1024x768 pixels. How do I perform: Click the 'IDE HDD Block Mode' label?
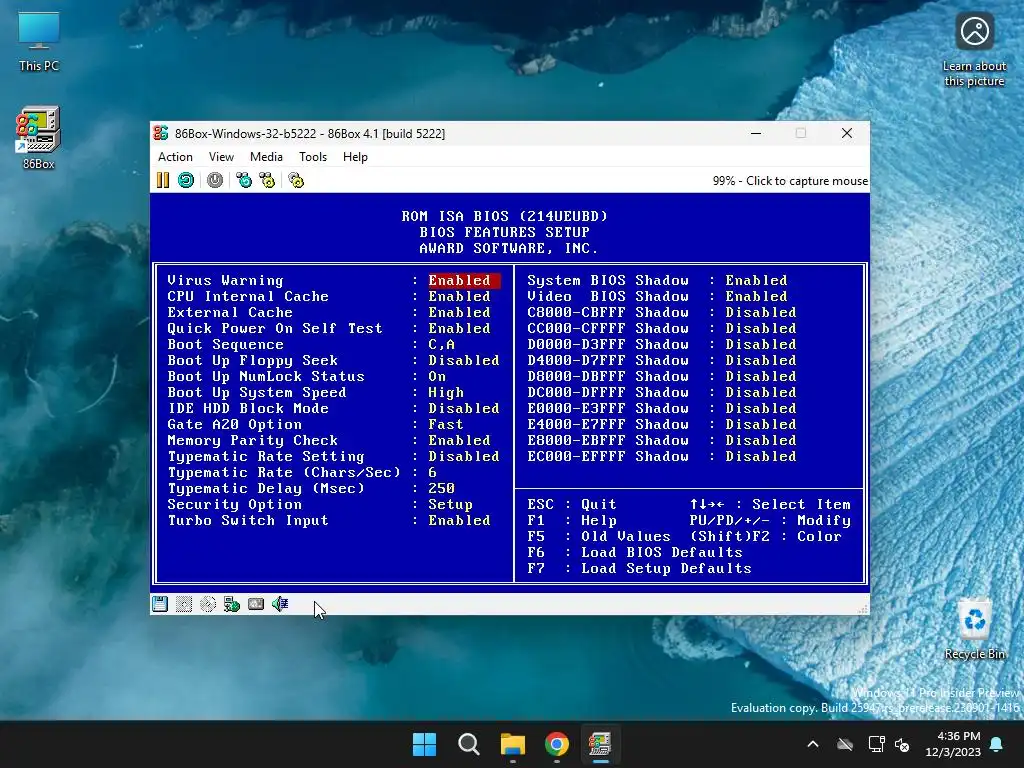248,408
